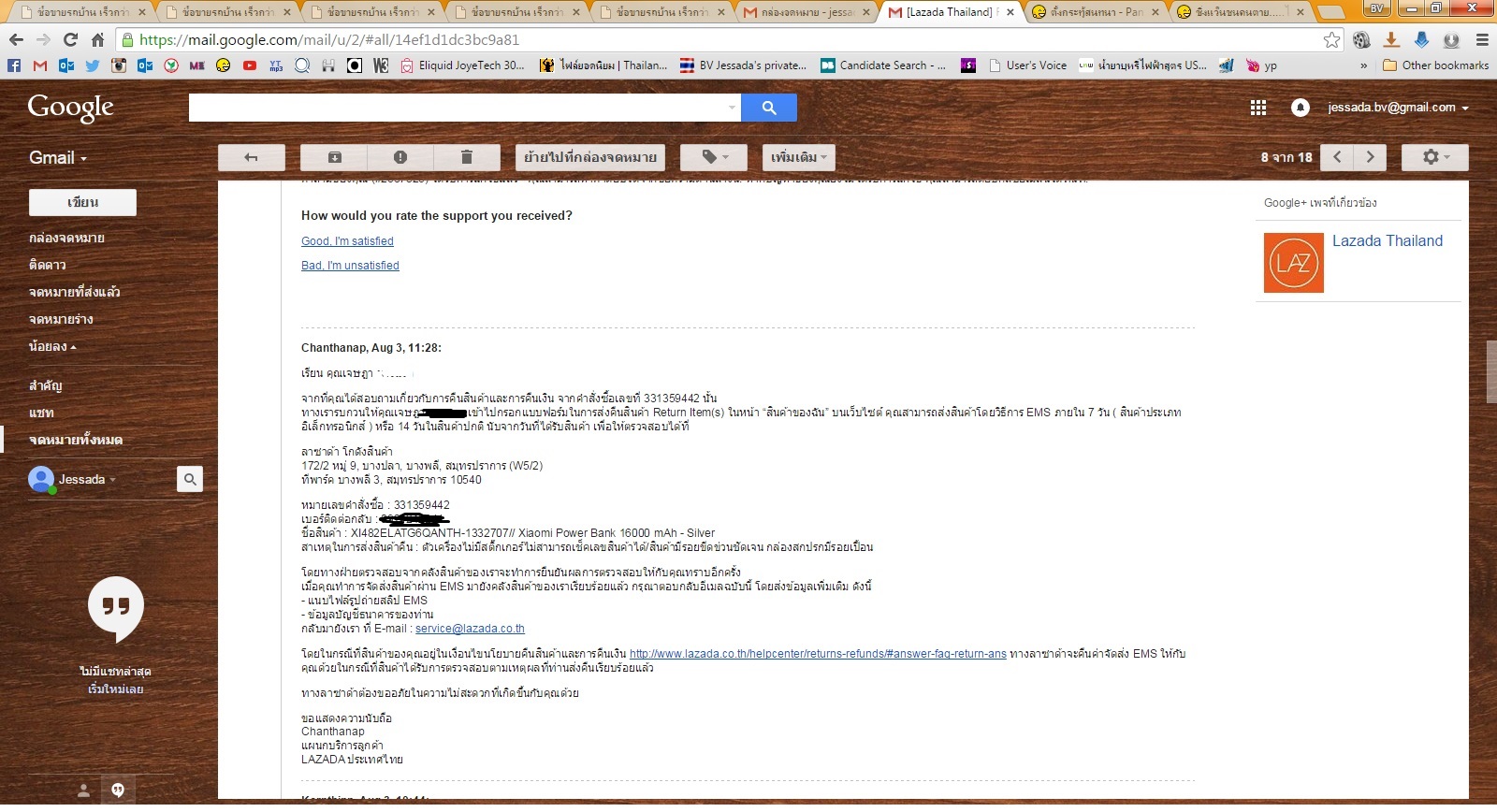Viewport: 1497px width, 812px height.
Task: Go to the newer conversation arrow
Action: pyautogui.click(x=1337, y=157)
